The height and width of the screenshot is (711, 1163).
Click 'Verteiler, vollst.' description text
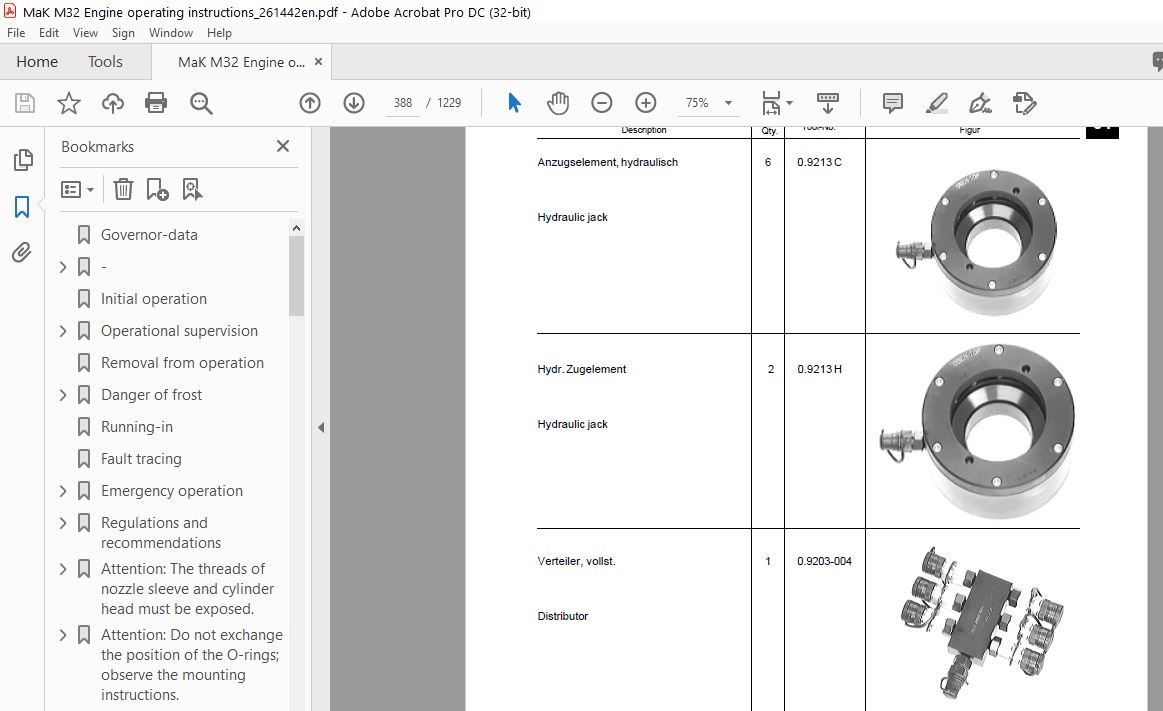pos(576,561)
